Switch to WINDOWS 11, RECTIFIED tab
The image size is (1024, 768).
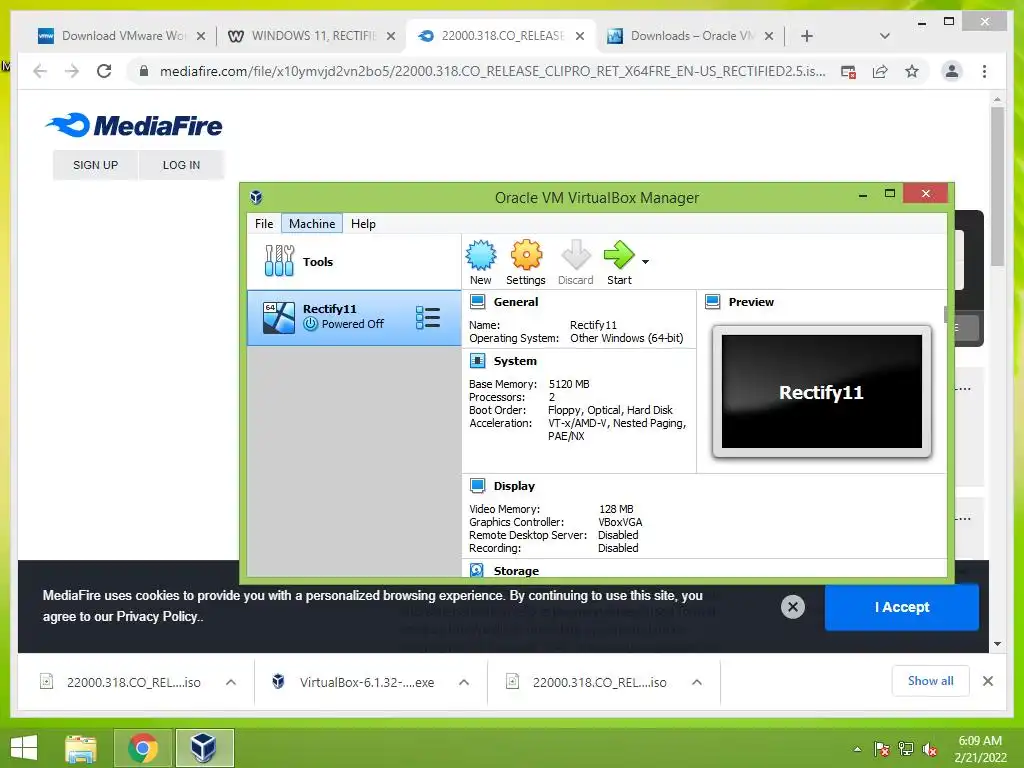tap(312, 36)
